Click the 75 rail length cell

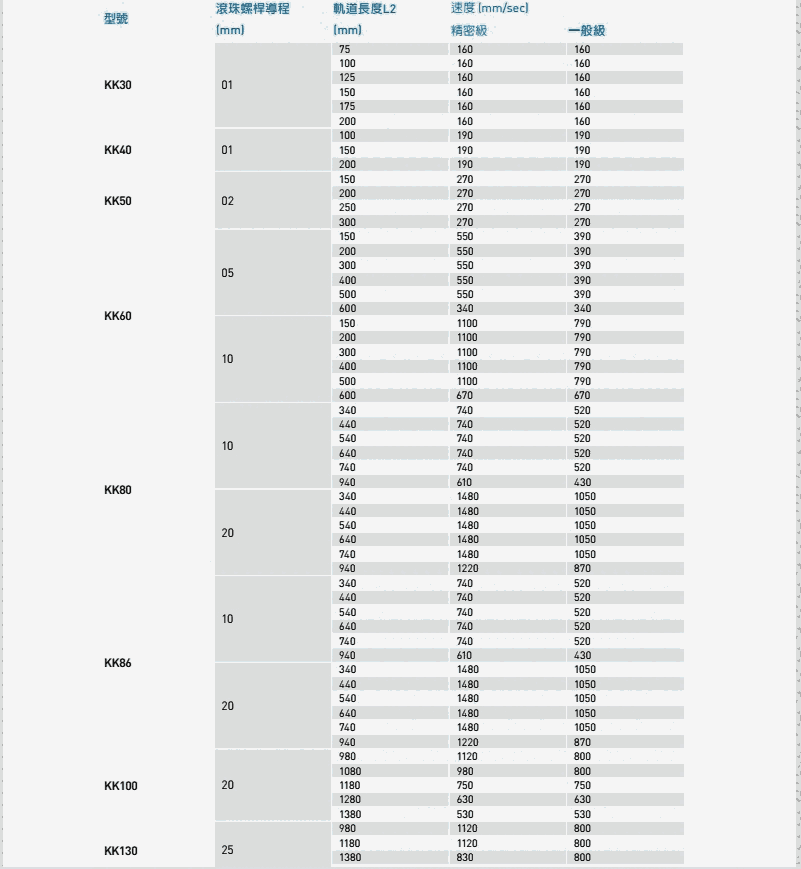[345, 49]
